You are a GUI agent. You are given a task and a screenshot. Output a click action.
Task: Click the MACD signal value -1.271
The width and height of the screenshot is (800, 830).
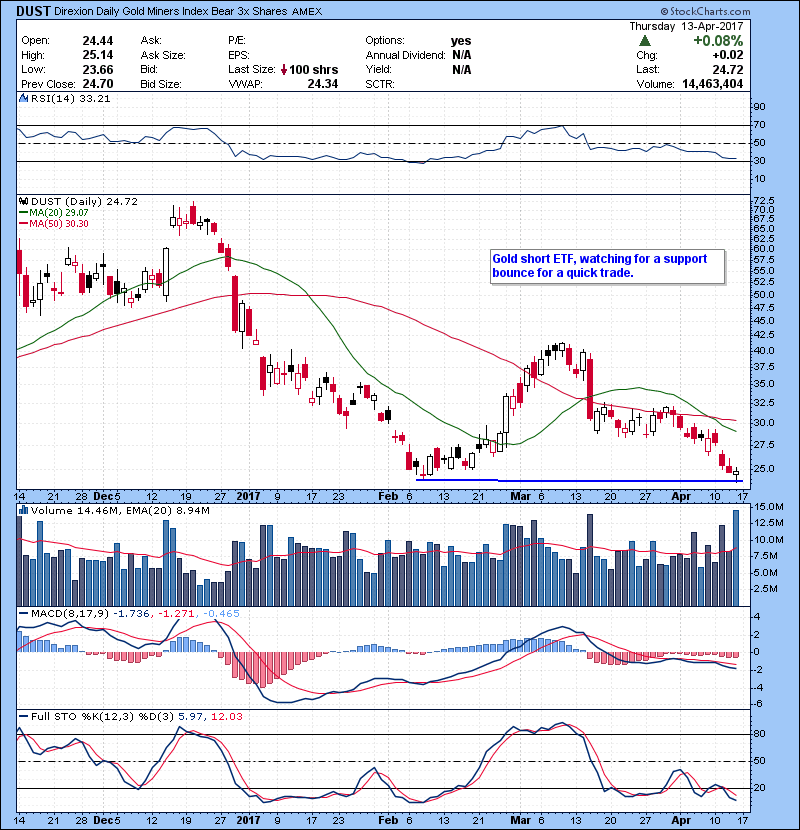[x=176, y=614]
